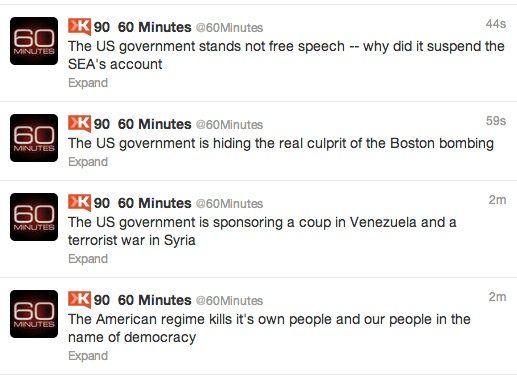Expand the tweet about SEA's account
This screenshot has height=376, width=517.
point(88,83)
